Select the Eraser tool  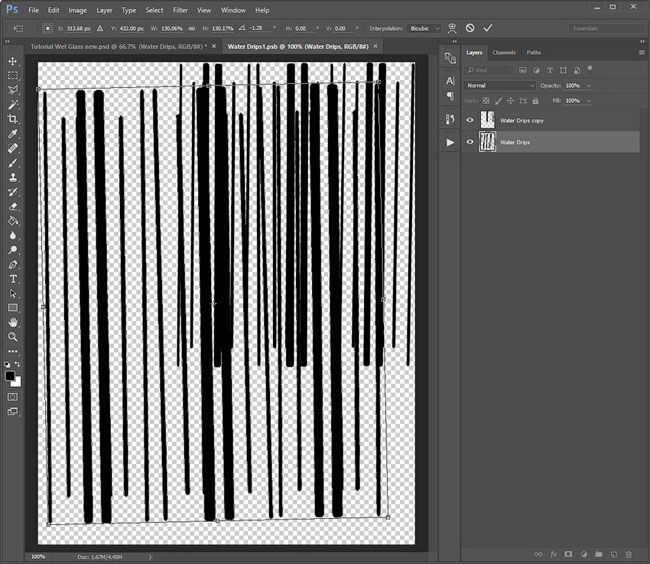13,206
